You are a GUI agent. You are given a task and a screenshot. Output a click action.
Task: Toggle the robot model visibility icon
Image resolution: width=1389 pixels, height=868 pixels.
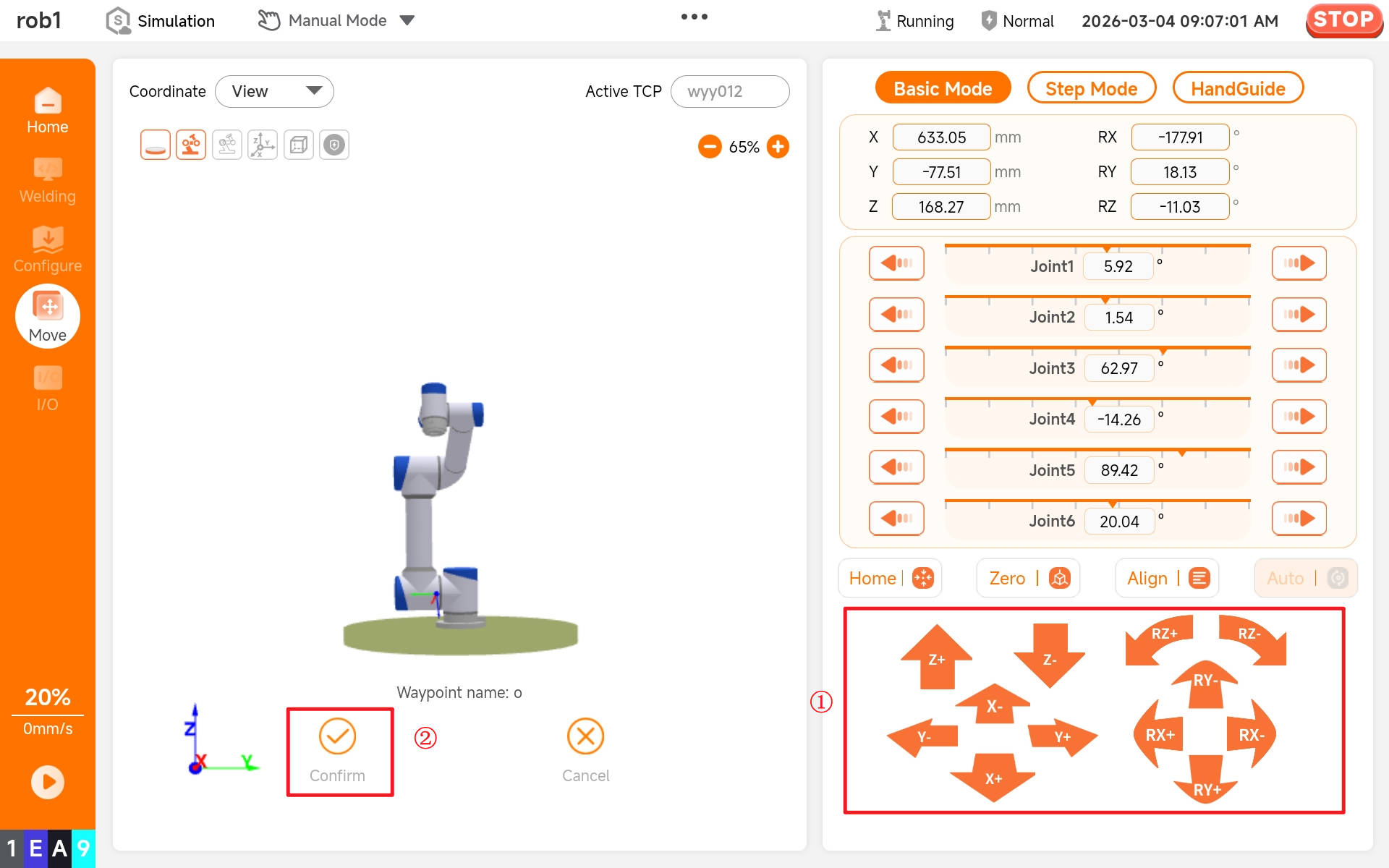191,145
